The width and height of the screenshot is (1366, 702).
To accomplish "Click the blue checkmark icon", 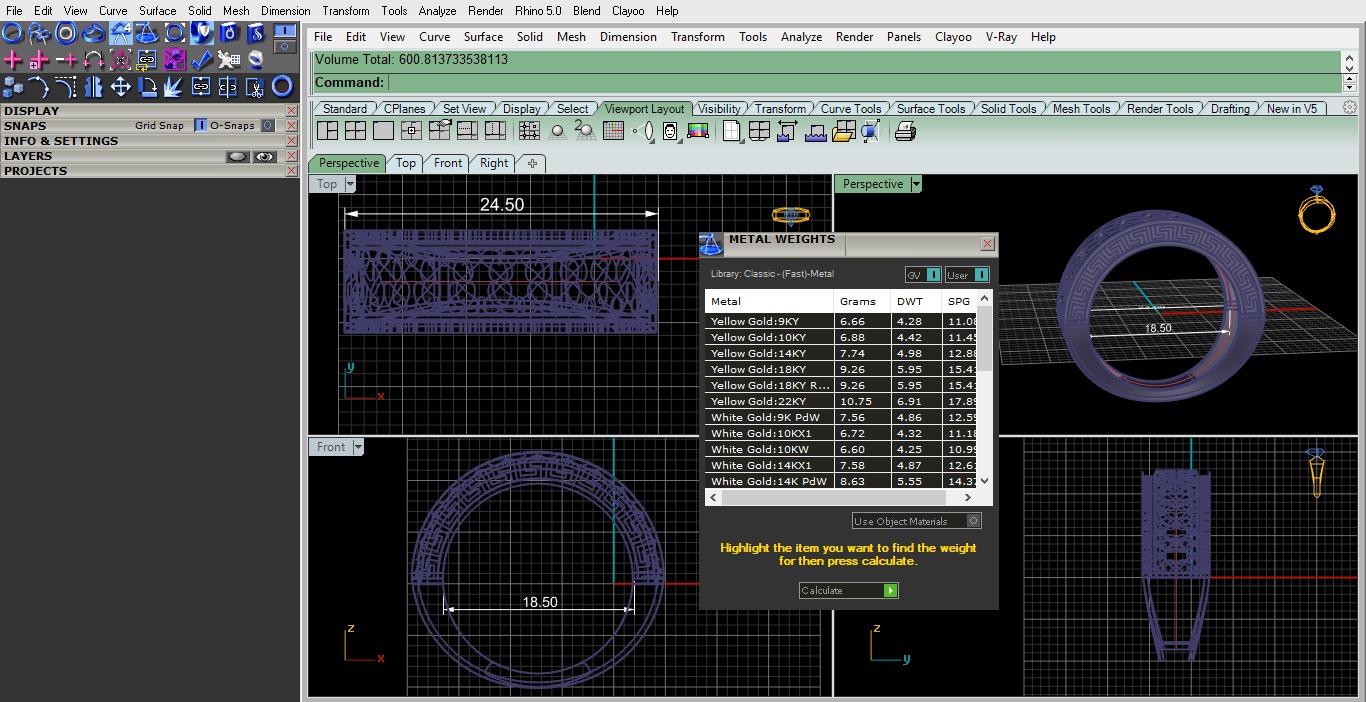I will point(202,60).
